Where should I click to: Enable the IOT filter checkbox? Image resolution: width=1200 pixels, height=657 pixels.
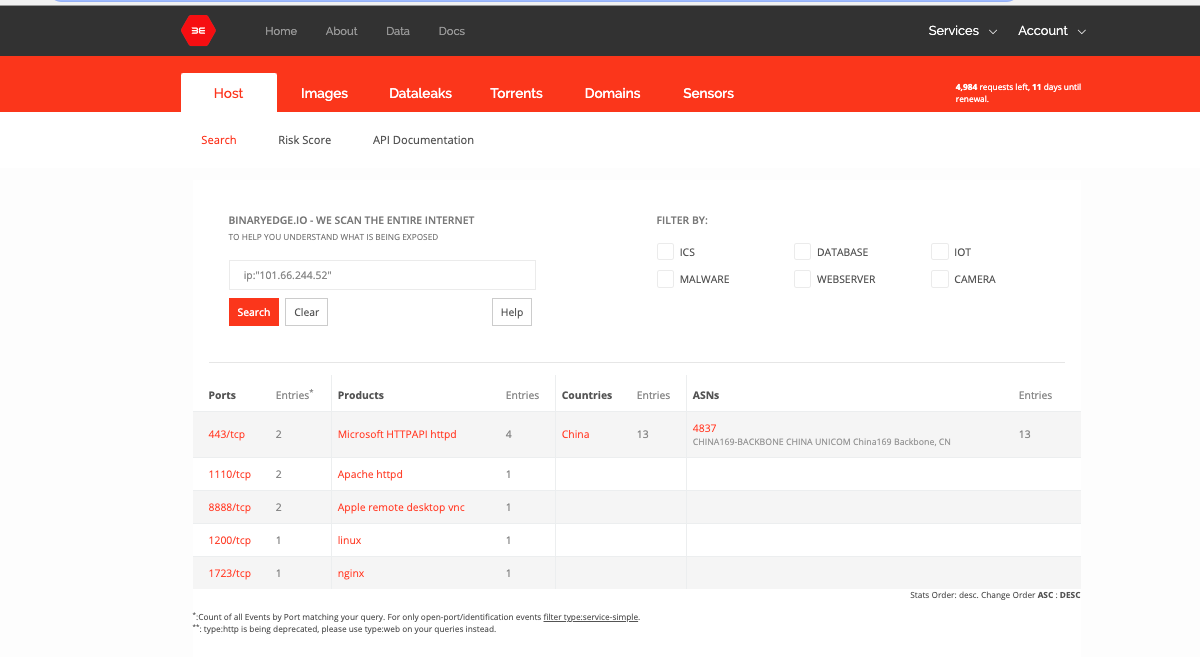click(939, 252)
